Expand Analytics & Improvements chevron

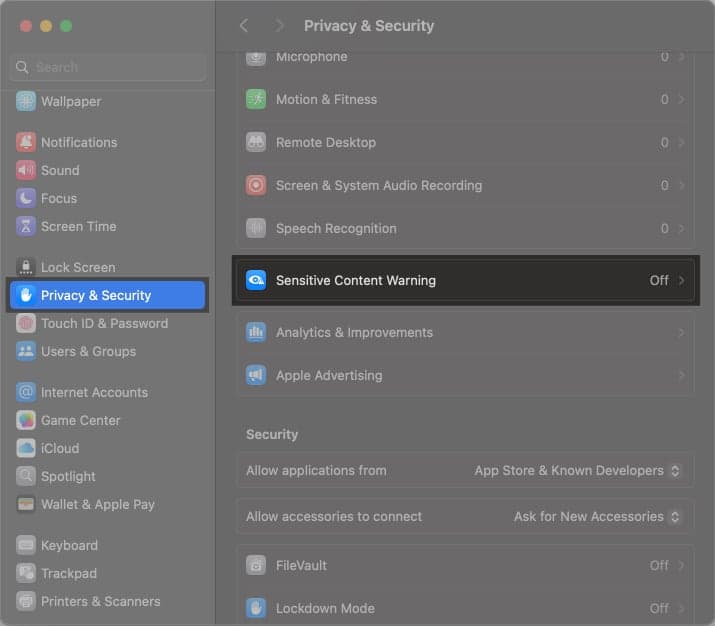[x=681, y=332]
